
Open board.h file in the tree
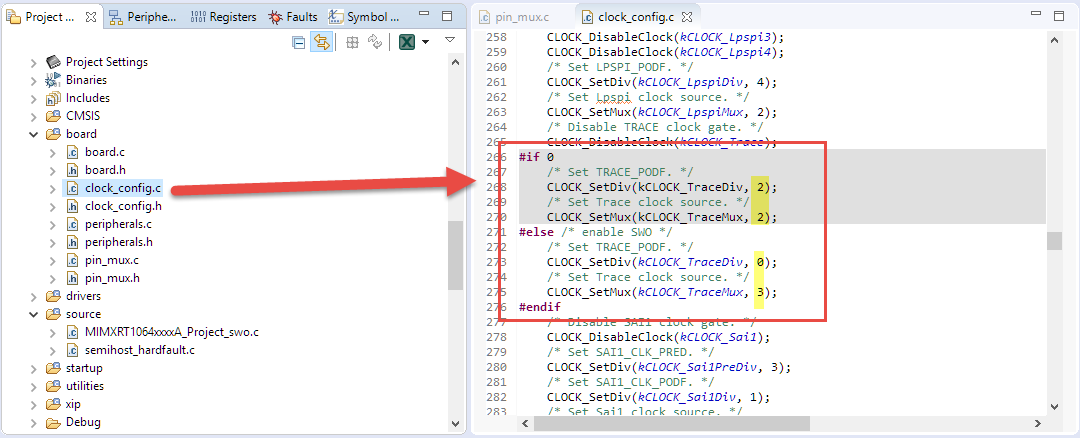click(104, 170)
